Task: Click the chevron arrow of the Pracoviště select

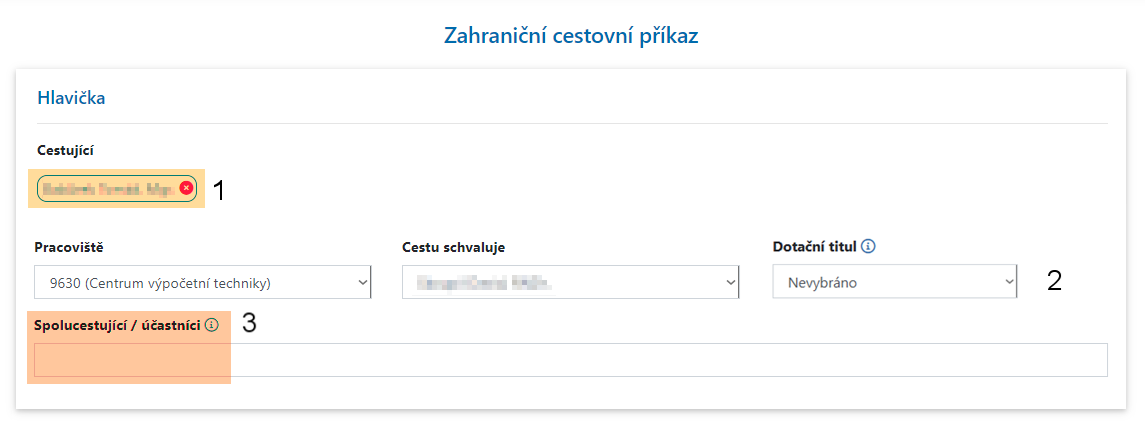Action: click(362, 283)
